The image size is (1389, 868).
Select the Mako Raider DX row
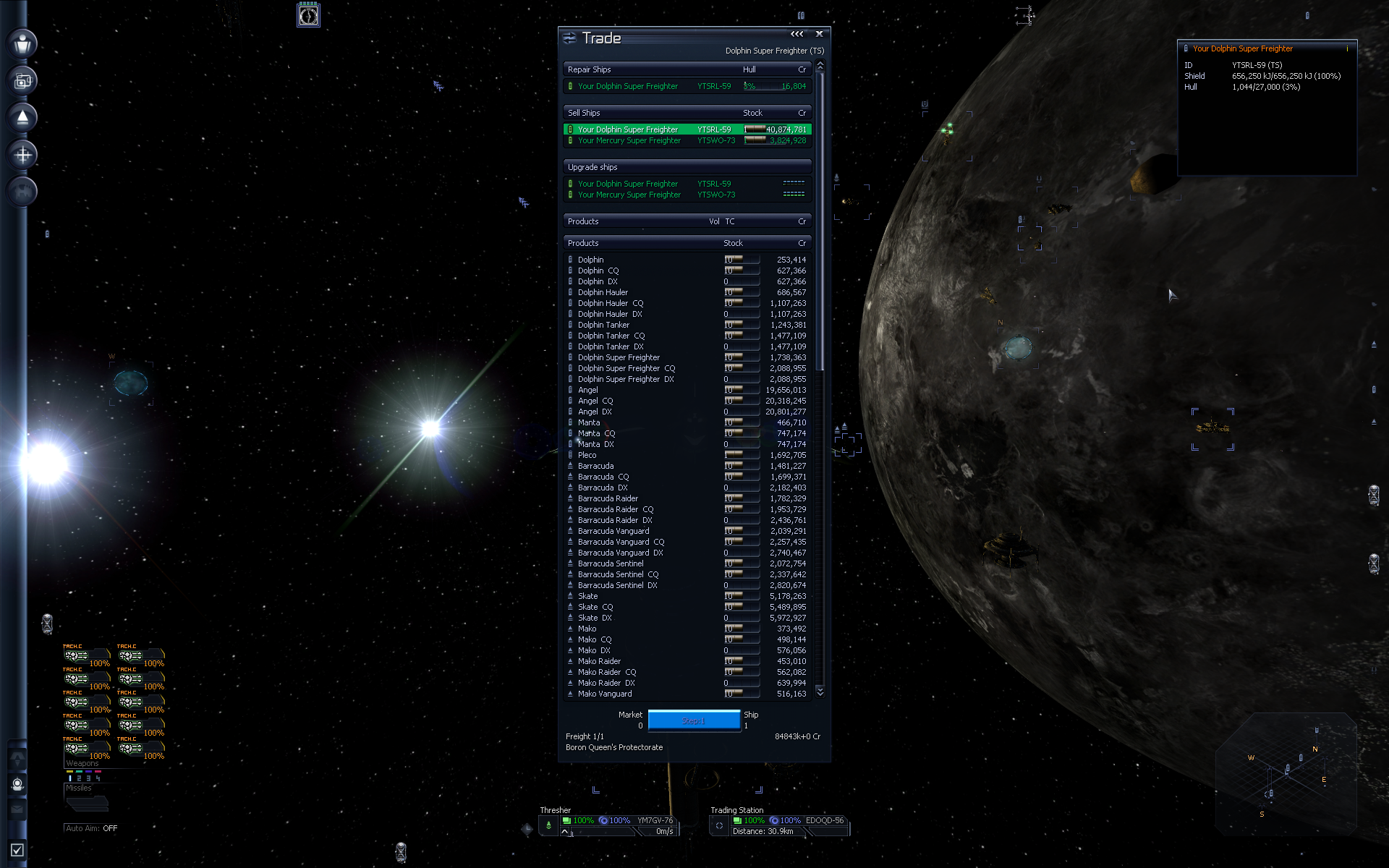(x=687, y=683)
